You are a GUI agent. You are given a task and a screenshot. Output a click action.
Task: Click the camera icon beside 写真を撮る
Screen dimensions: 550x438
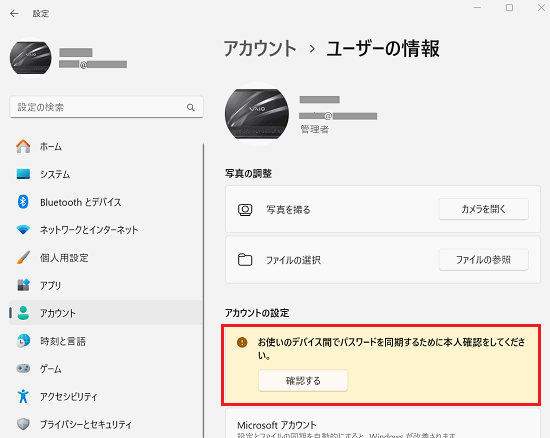tap(245, 210)
